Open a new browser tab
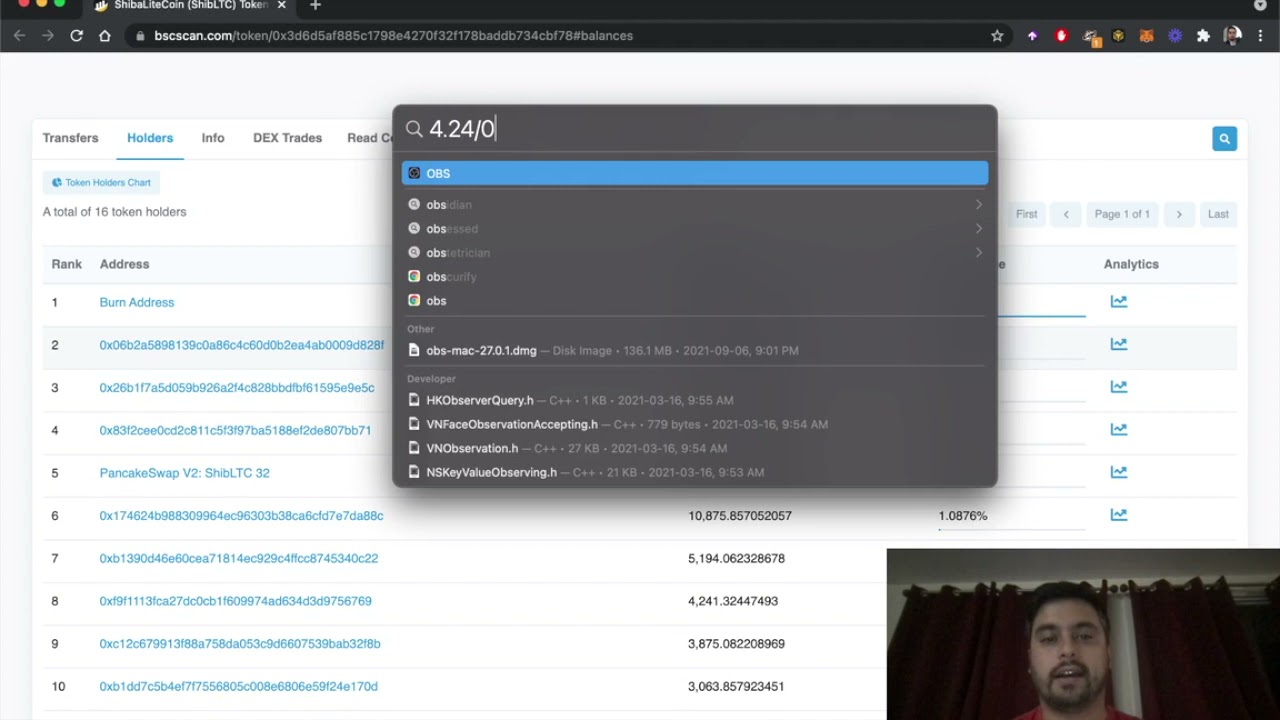 pyautogui.click(x=315, y=6)
